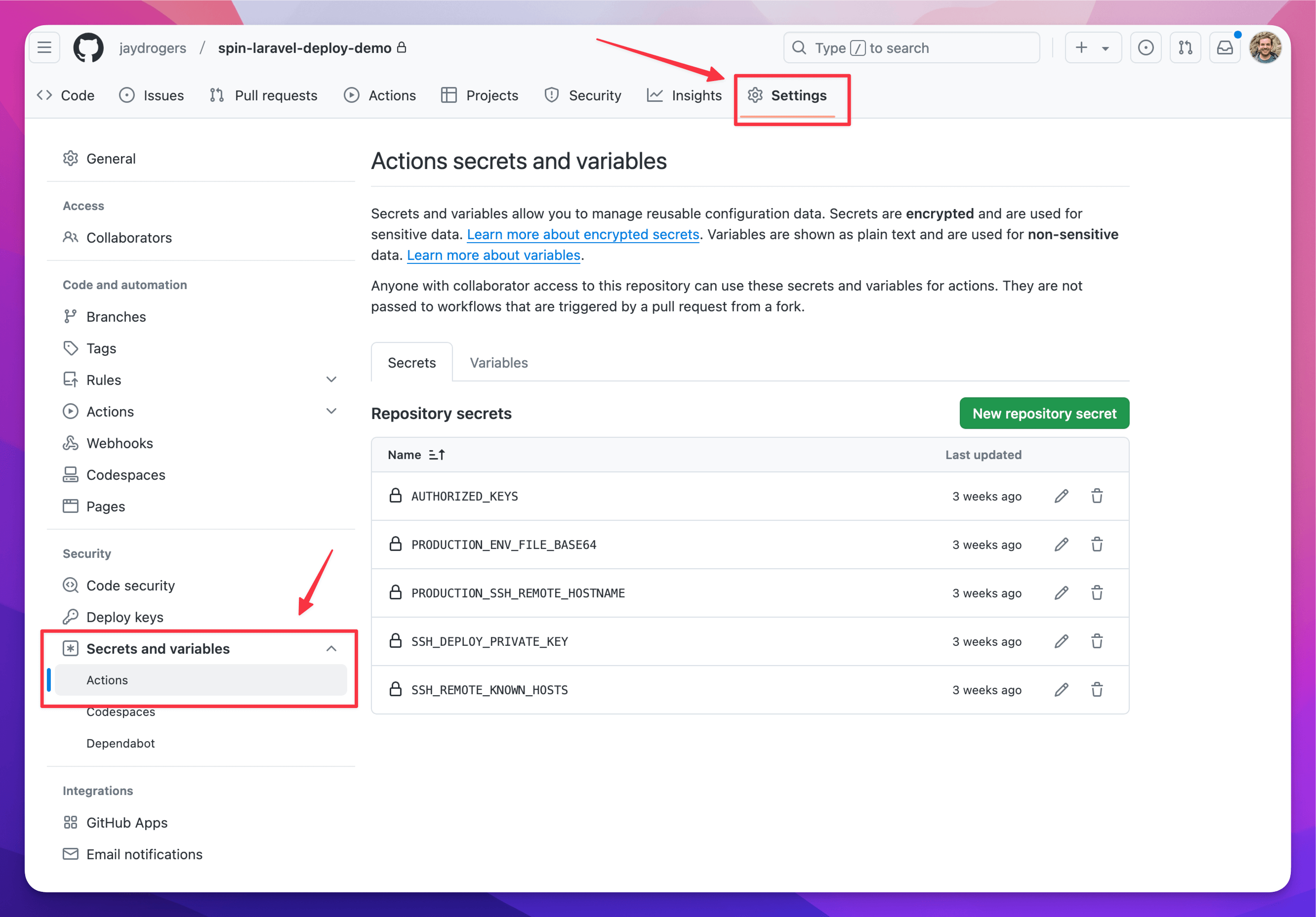Viewport: 1316px width, 917px height.
Task: Click the Secrets and variables asterisk icon
Action: coord(71,649)
